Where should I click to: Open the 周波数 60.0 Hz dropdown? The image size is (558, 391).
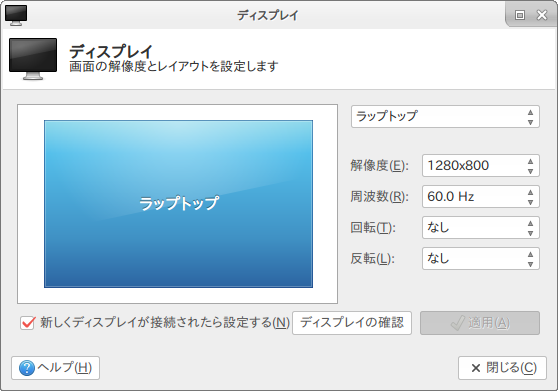(x=481, y=196)
